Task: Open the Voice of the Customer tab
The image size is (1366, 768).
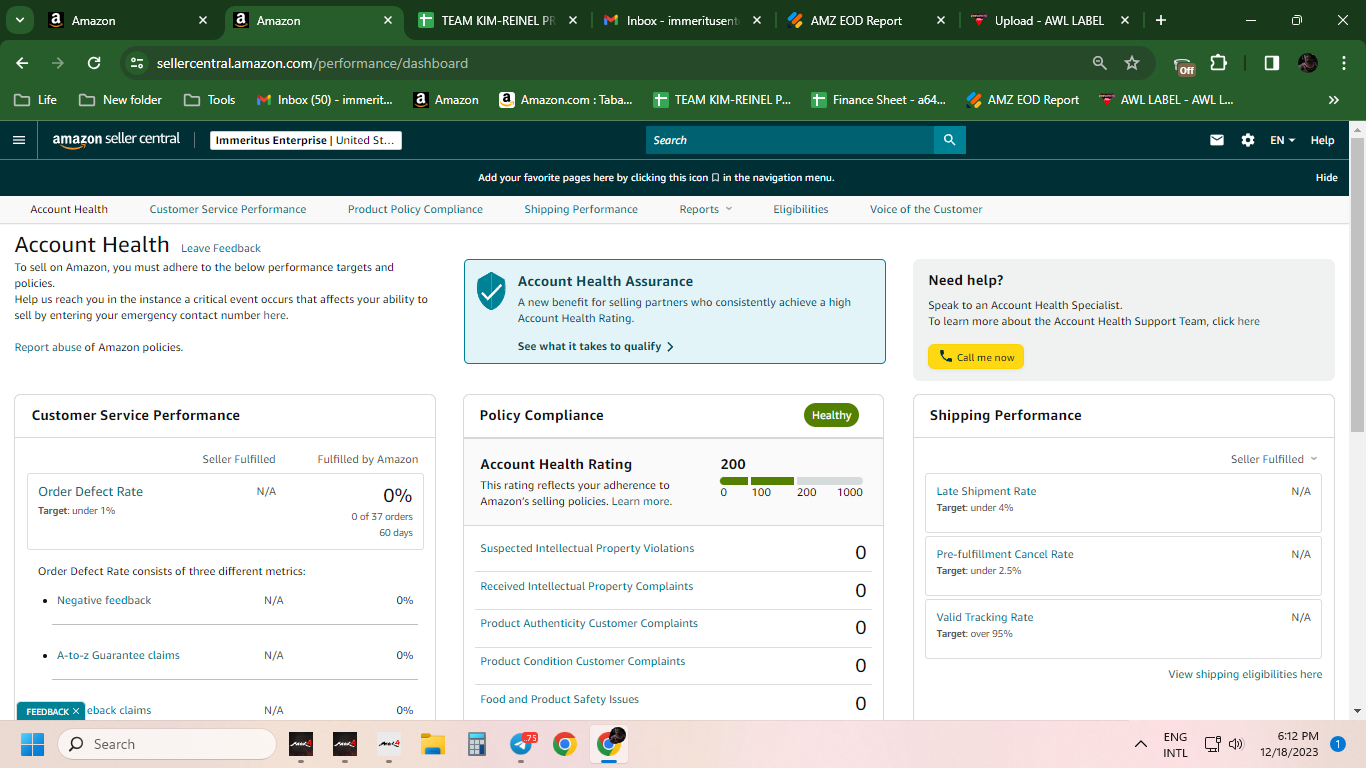Action: point(926,209)
